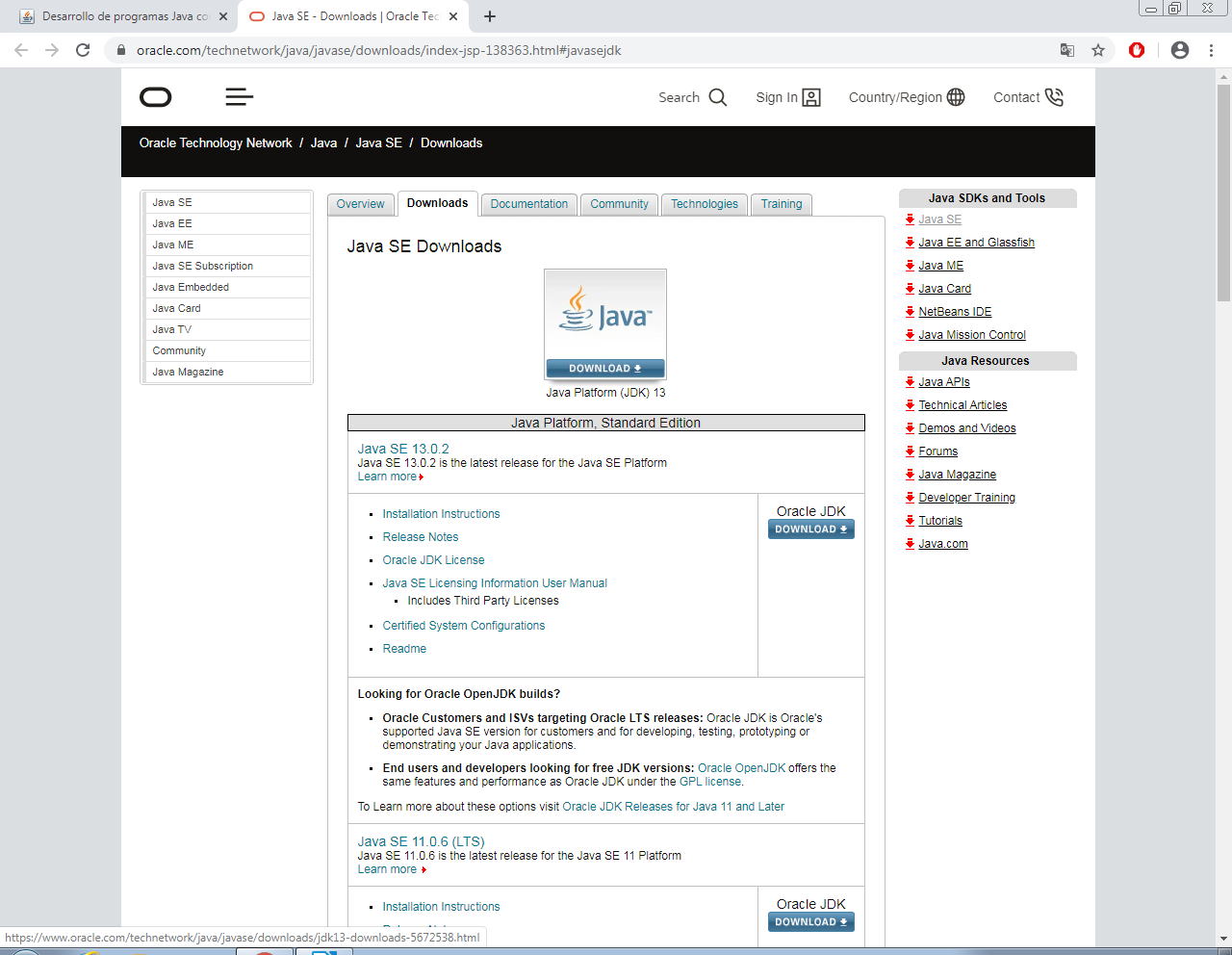Open Developer Training link
Screen dimensions: 1232x955
point(967,498)
